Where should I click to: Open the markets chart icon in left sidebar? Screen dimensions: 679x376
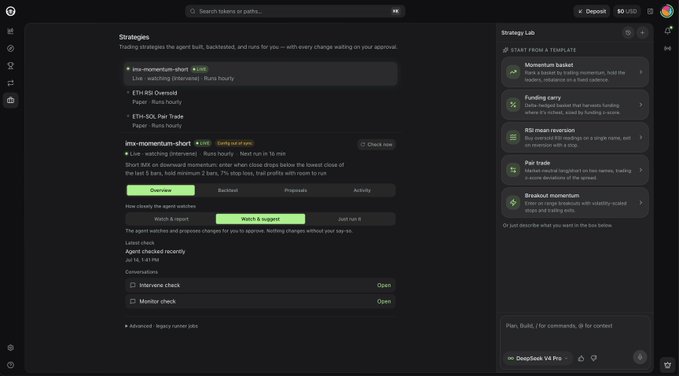[11, 31]
